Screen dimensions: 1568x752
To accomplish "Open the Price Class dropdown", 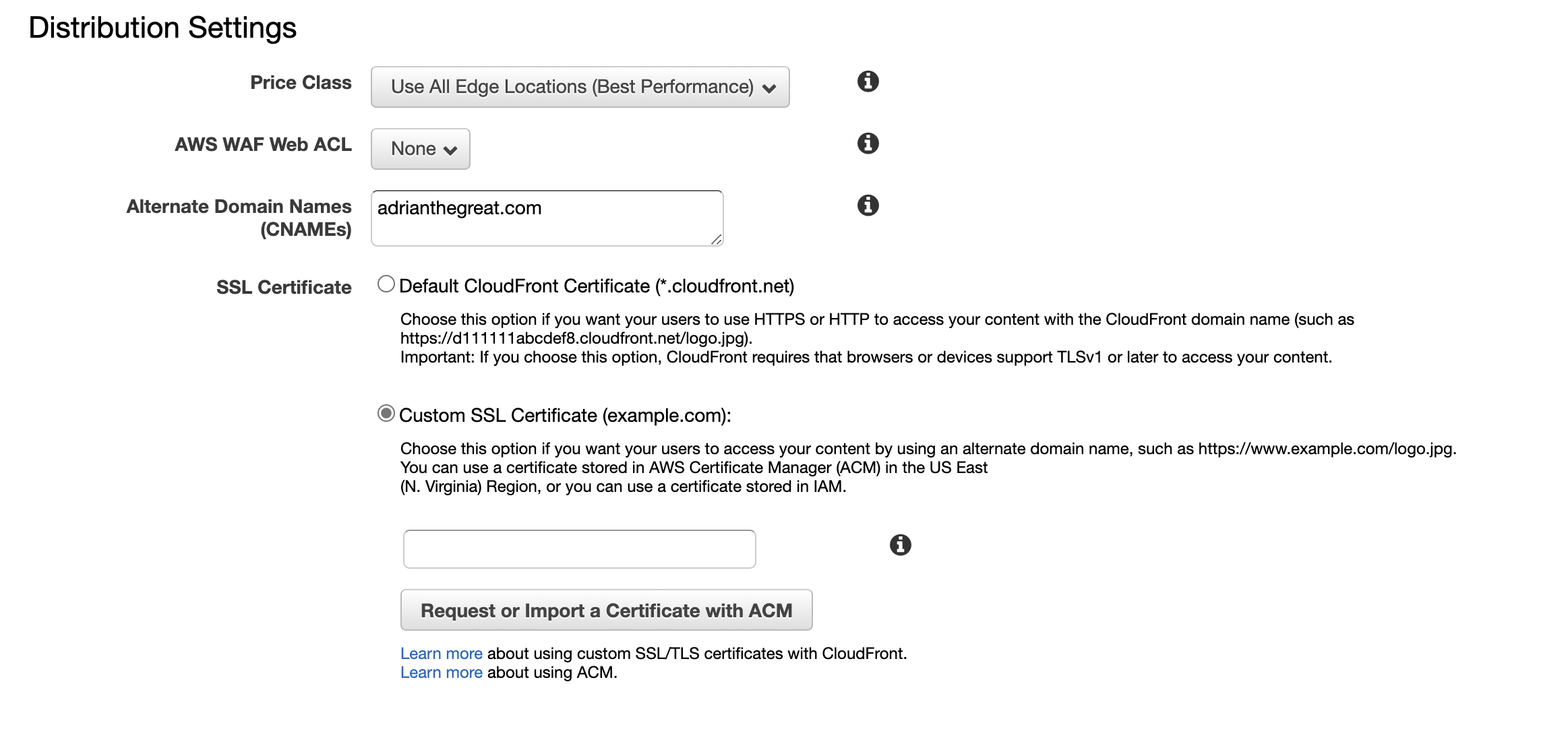I will (580, 87).
